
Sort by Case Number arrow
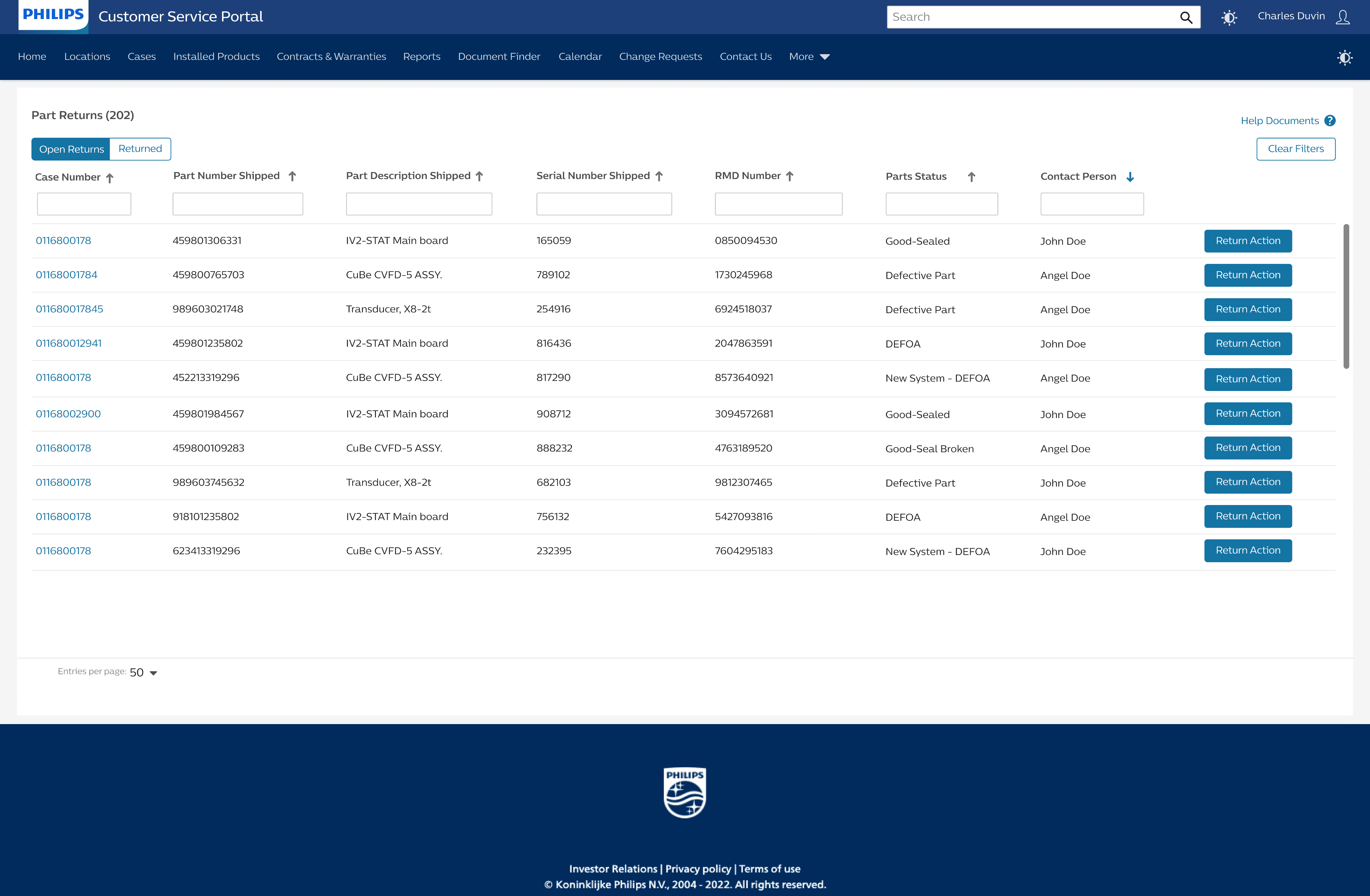point(109,178)
